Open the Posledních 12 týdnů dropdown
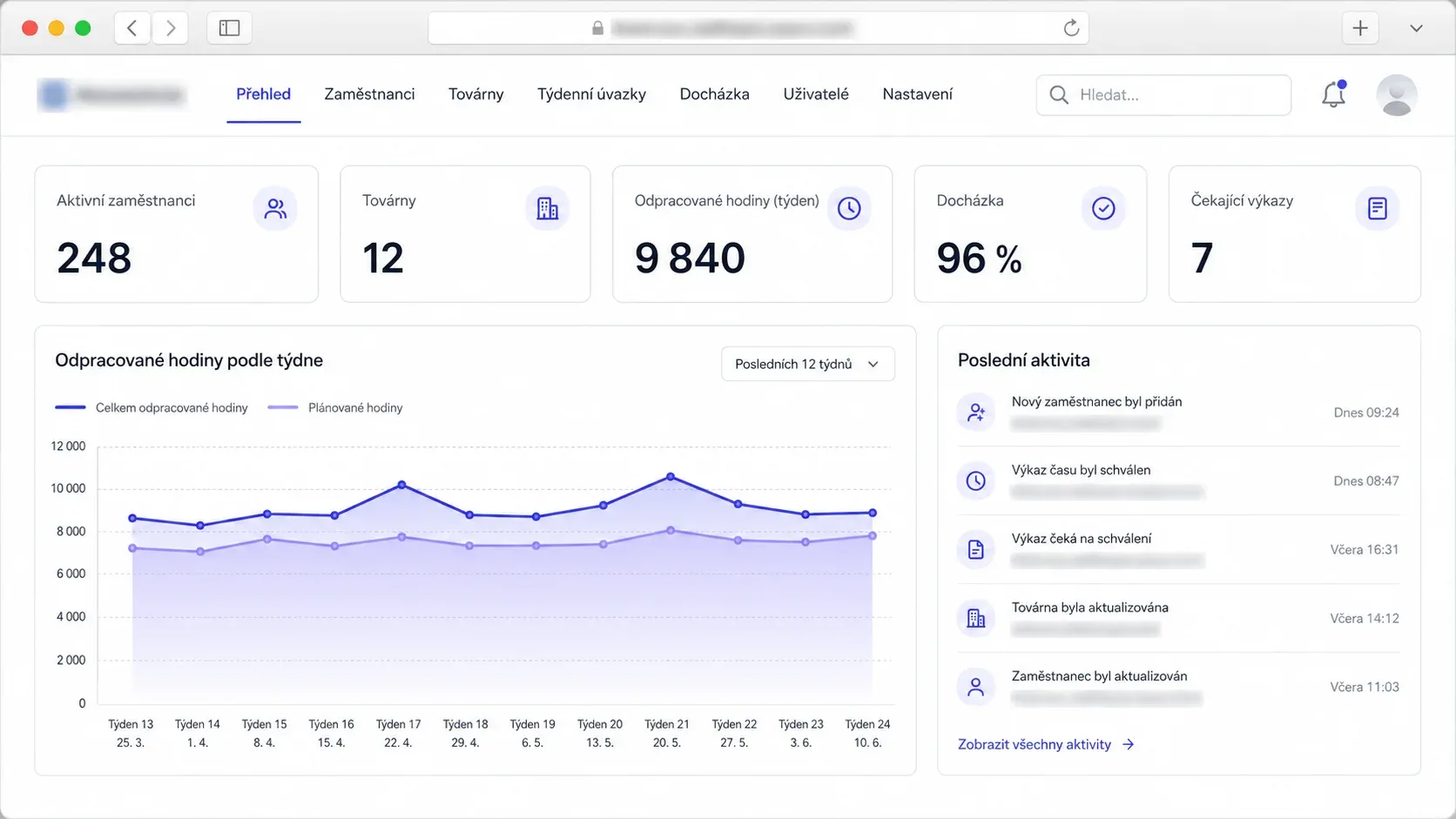Screen dimensions: 1456x819 (807, 364)
